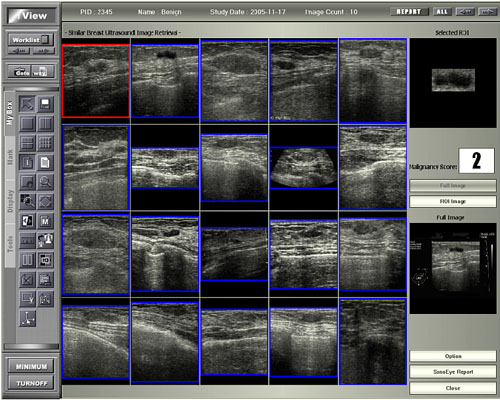Image resolution: width=500 pixels, height=400 pixels.
Task: Switch to two-column split layout
Action: coord(45,124)
